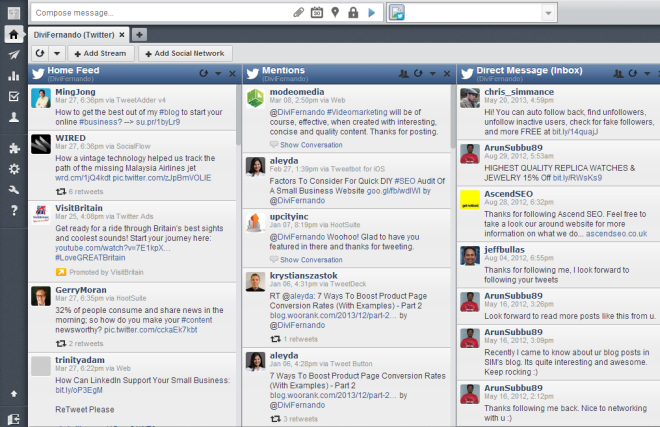Open the su.pr/1byLr9 link in MingJong's tweet
The image size is (660, 427).
pos(157,122)
